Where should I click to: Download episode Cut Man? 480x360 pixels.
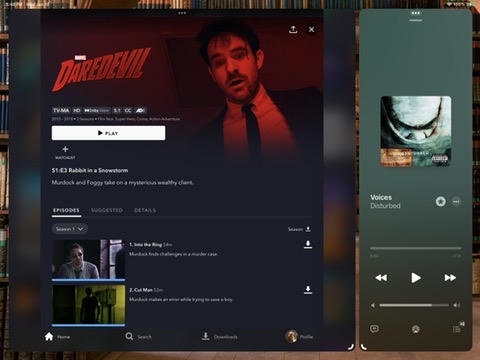[x=308, y=290]
